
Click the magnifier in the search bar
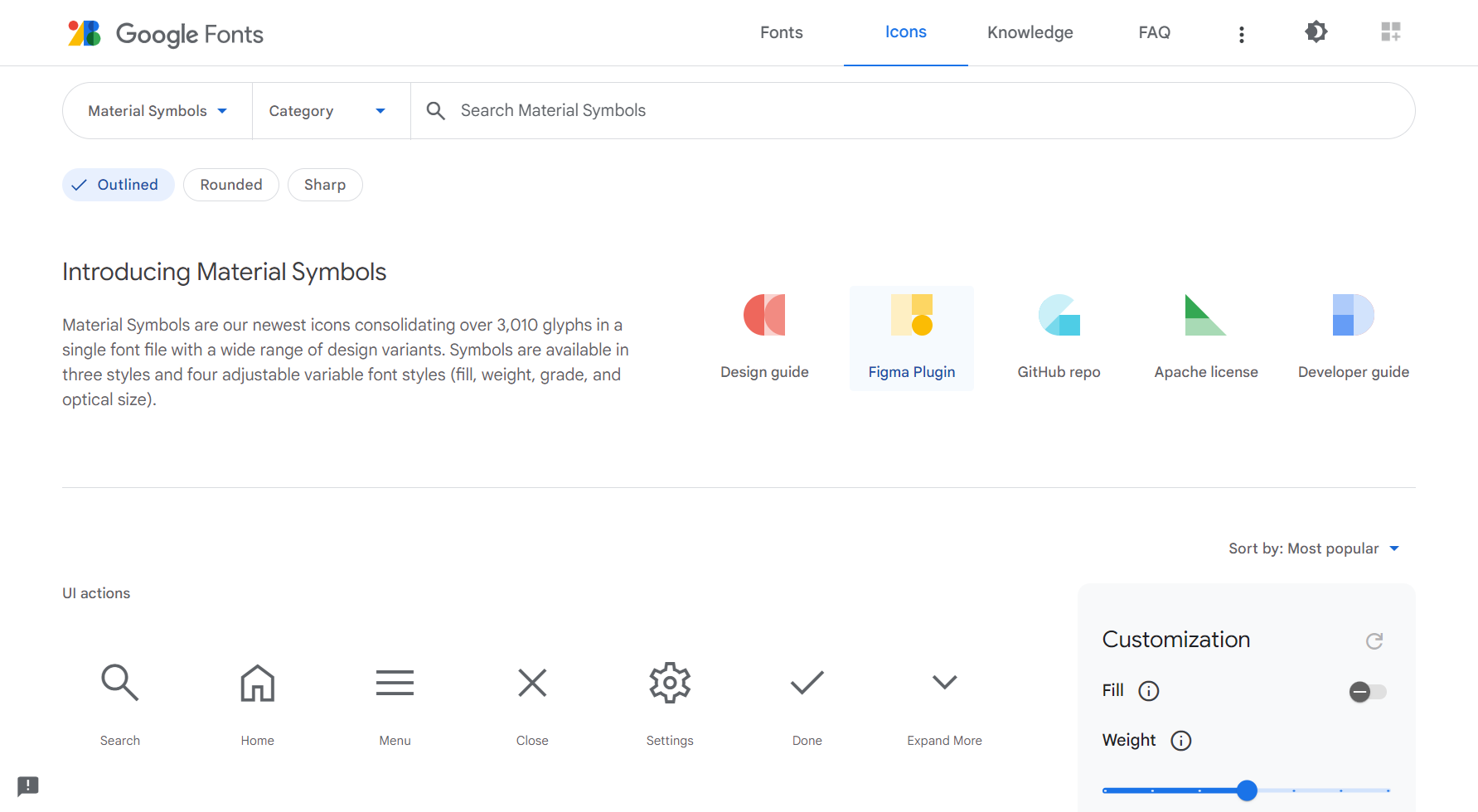click(x=436, y=110)
